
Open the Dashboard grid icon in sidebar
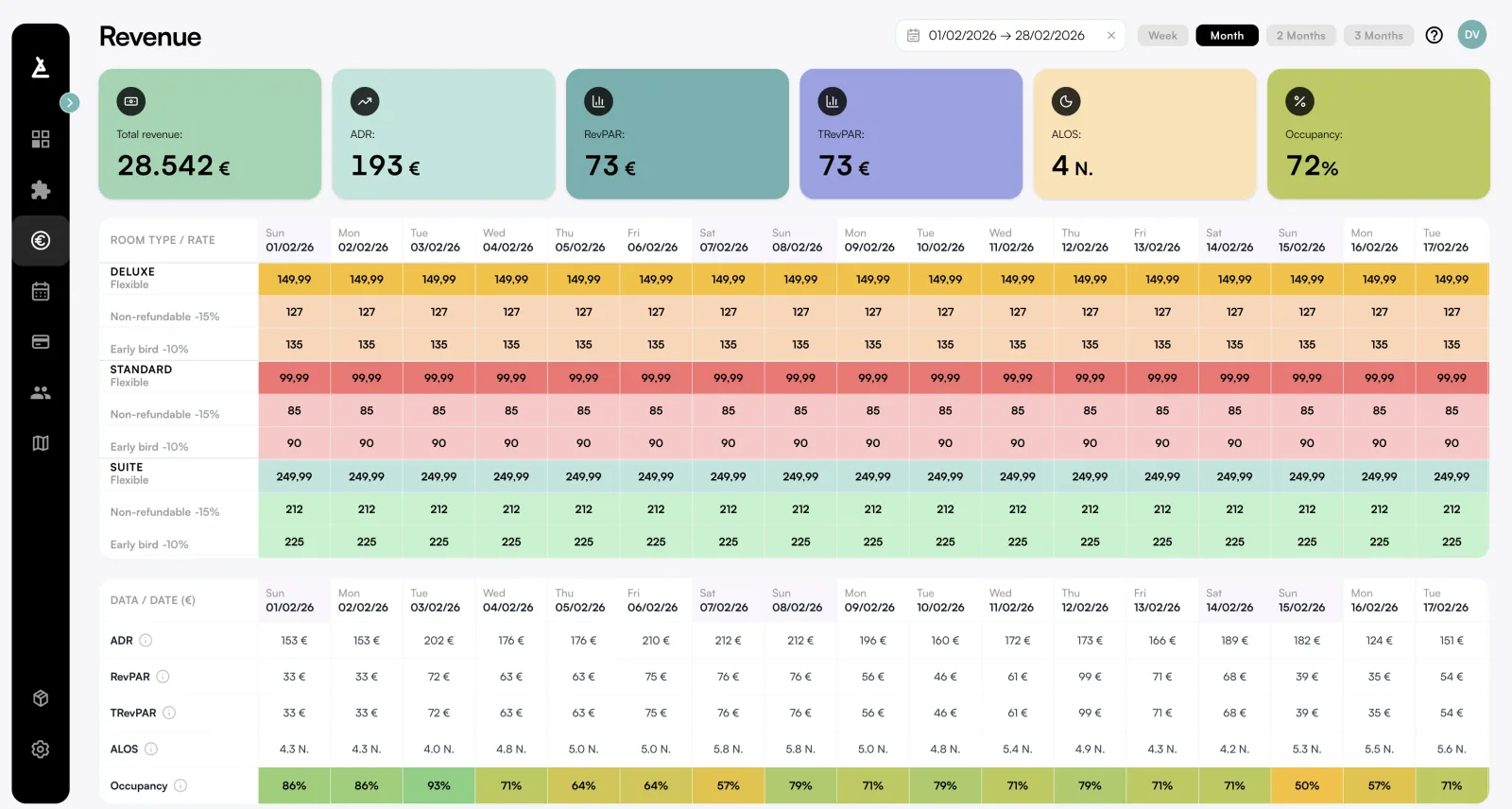[x=40, y=138]
